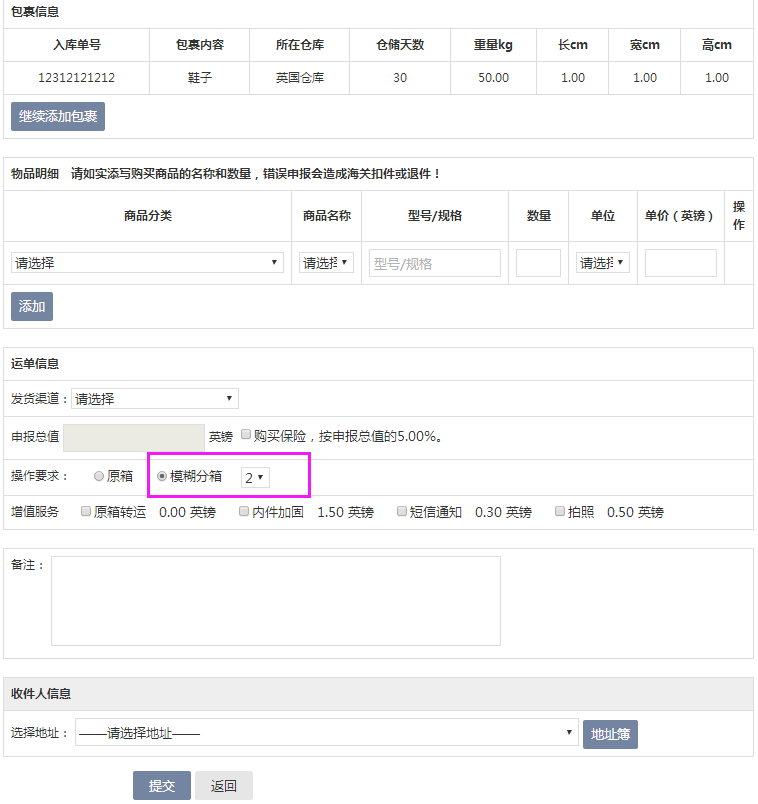758x804 pixels.
Task: Toggle the 拍照 checkbox
Action: [x=560, y=511]
